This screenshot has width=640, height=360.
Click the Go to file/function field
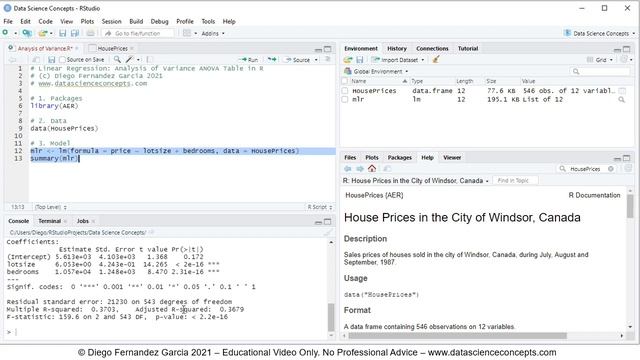tap(138, 33)
